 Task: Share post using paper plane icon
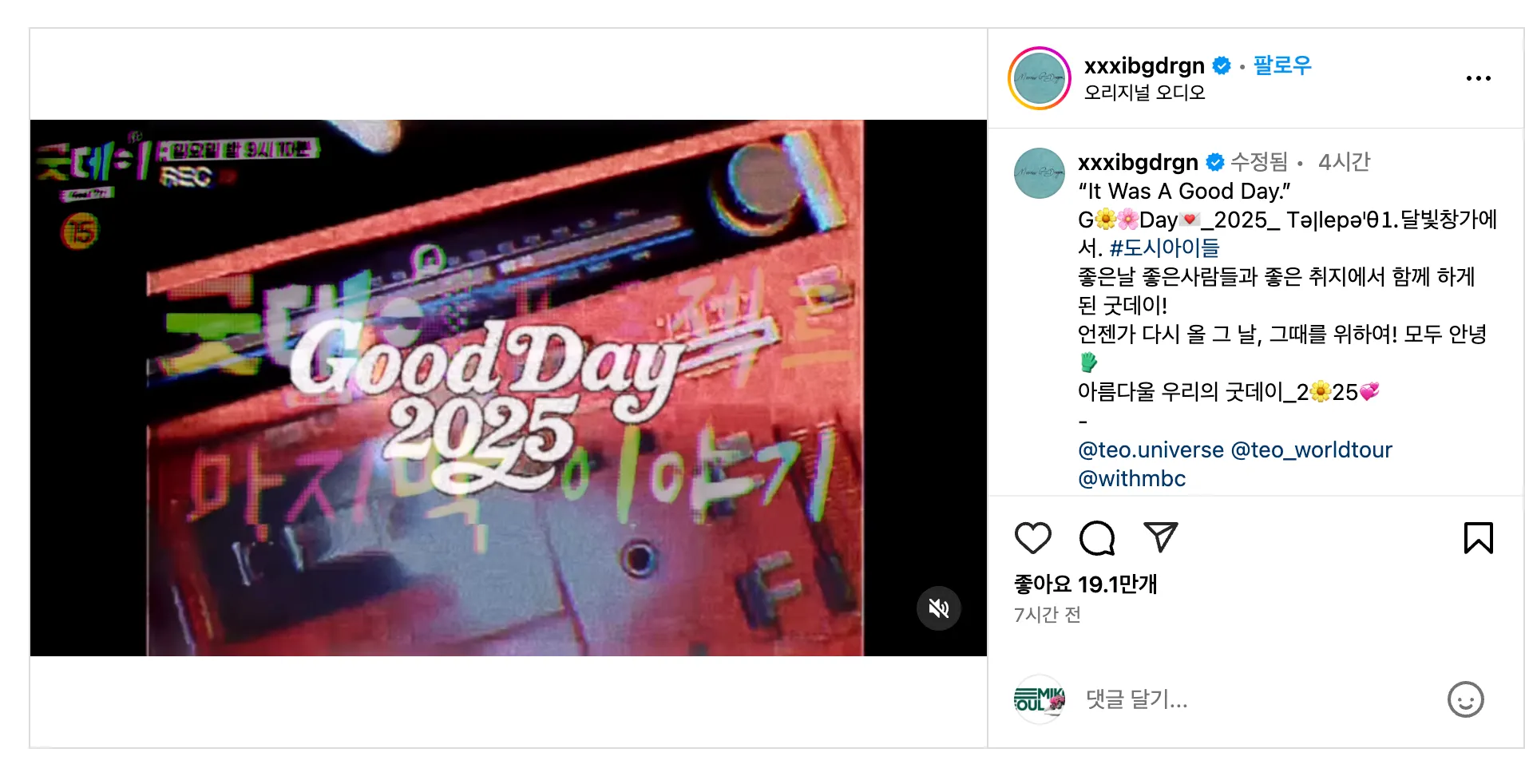coord(1161,537)
